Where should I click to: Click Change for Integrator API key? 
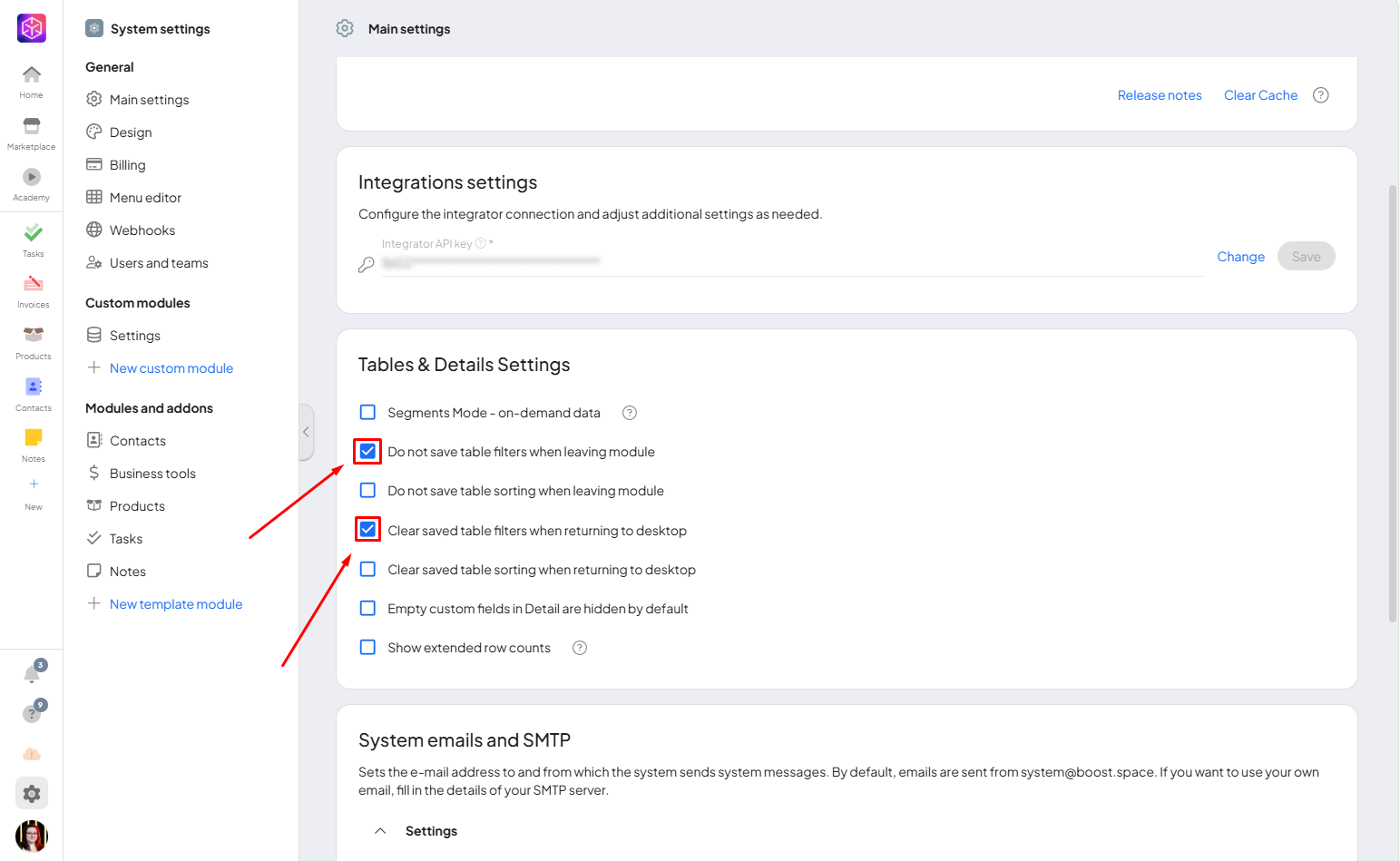[1240, 257]
